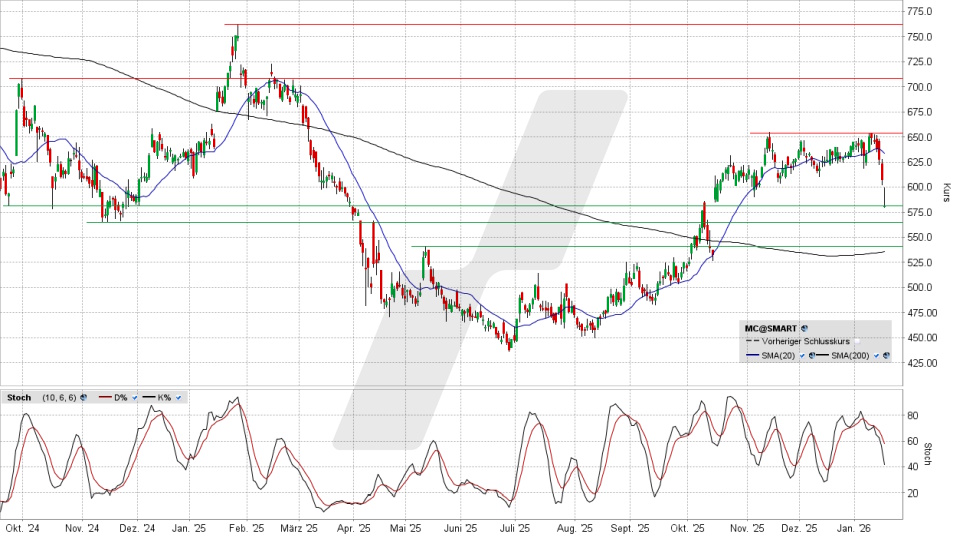Click the globe icon next to MC@SMART
Viewport: 960px width, 540px height.
(804, 328)
